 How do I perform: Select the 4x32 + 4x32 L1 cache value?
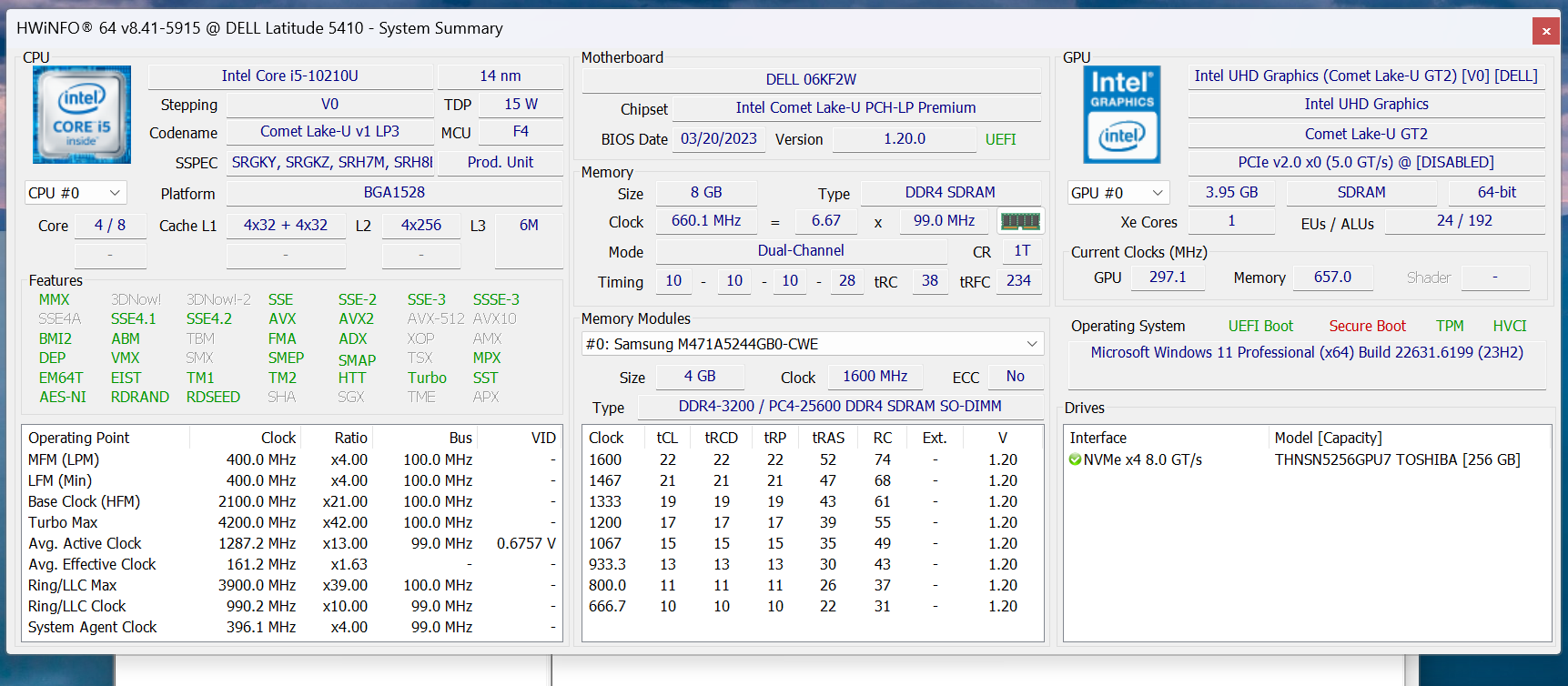point(286,226)
